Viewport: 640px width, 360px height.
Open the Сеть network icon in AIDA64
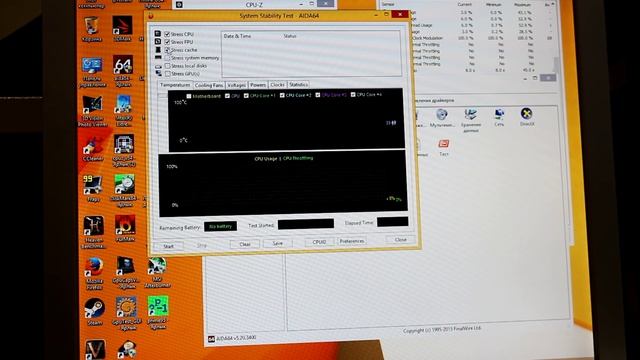pyautogui.click(x=499, y=117)
